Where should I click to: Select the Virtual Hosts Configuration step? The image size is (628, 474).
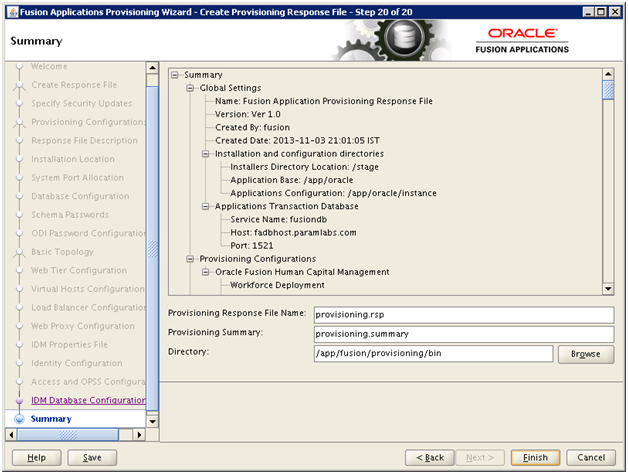(x=88, y=289)
